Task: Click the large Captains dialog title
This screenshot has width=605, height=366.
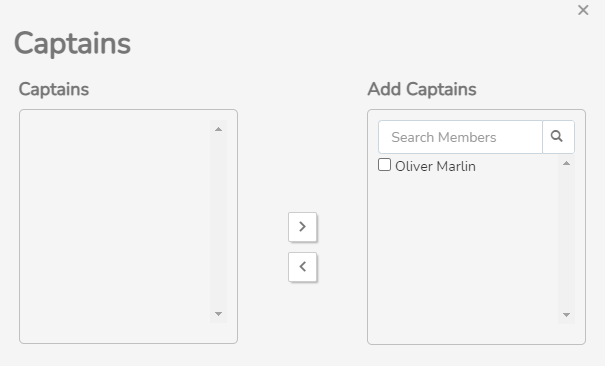Action: (73, 44)
